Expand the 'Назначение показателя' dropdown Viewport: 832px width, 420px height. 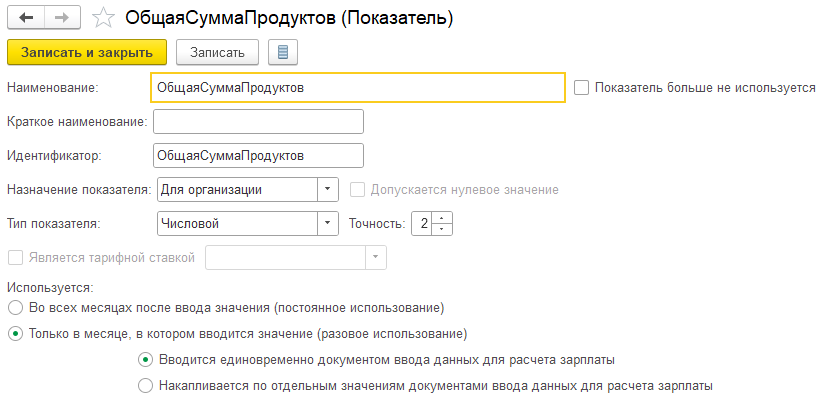pyautogui.click(x=329, y=189)
